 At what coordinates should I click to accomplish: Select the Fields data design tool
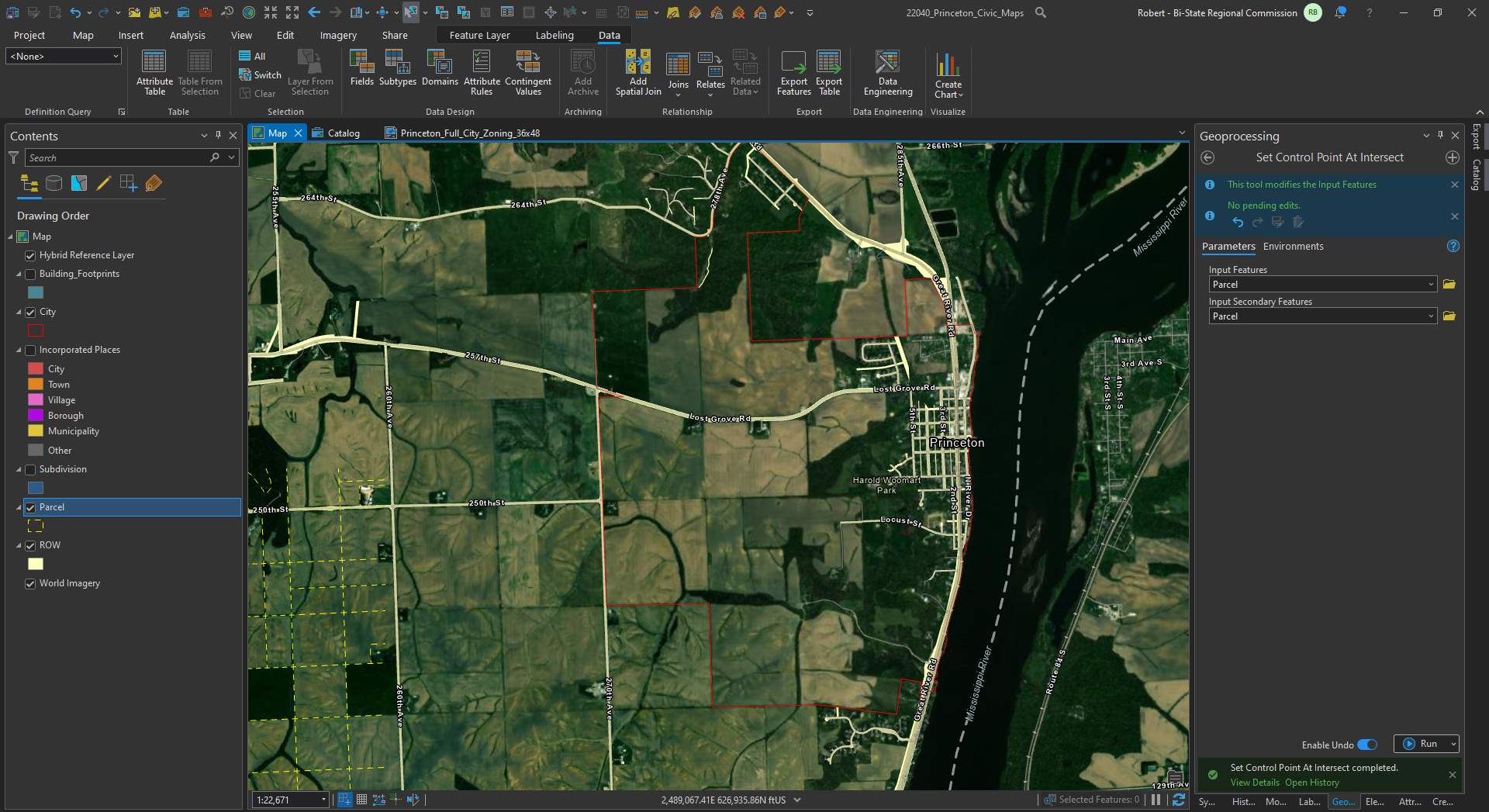pyautogui.click(x=361, y=73)
